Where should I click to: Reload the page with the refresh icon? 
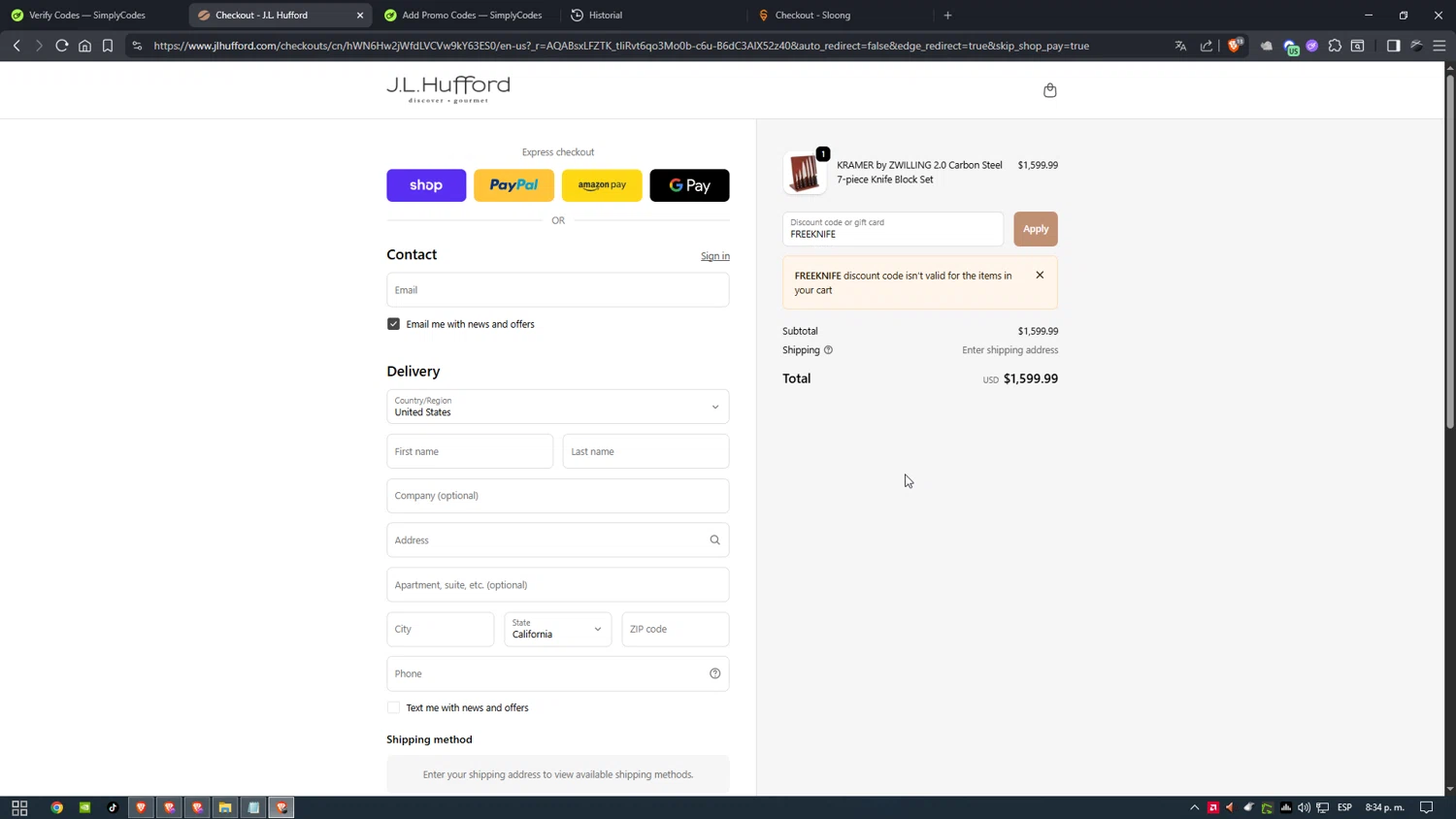(x=61, y=46)
